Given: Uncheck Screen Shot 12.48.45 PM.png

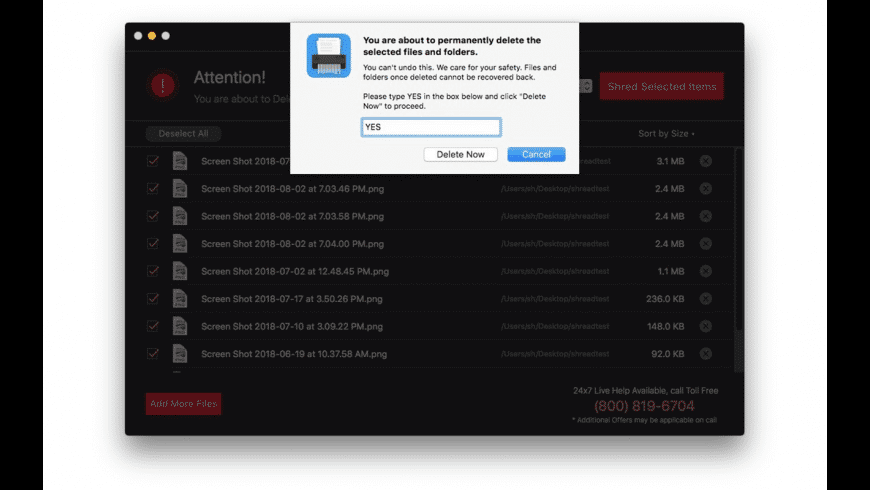Looking at the screenshot, I should 153,271.
